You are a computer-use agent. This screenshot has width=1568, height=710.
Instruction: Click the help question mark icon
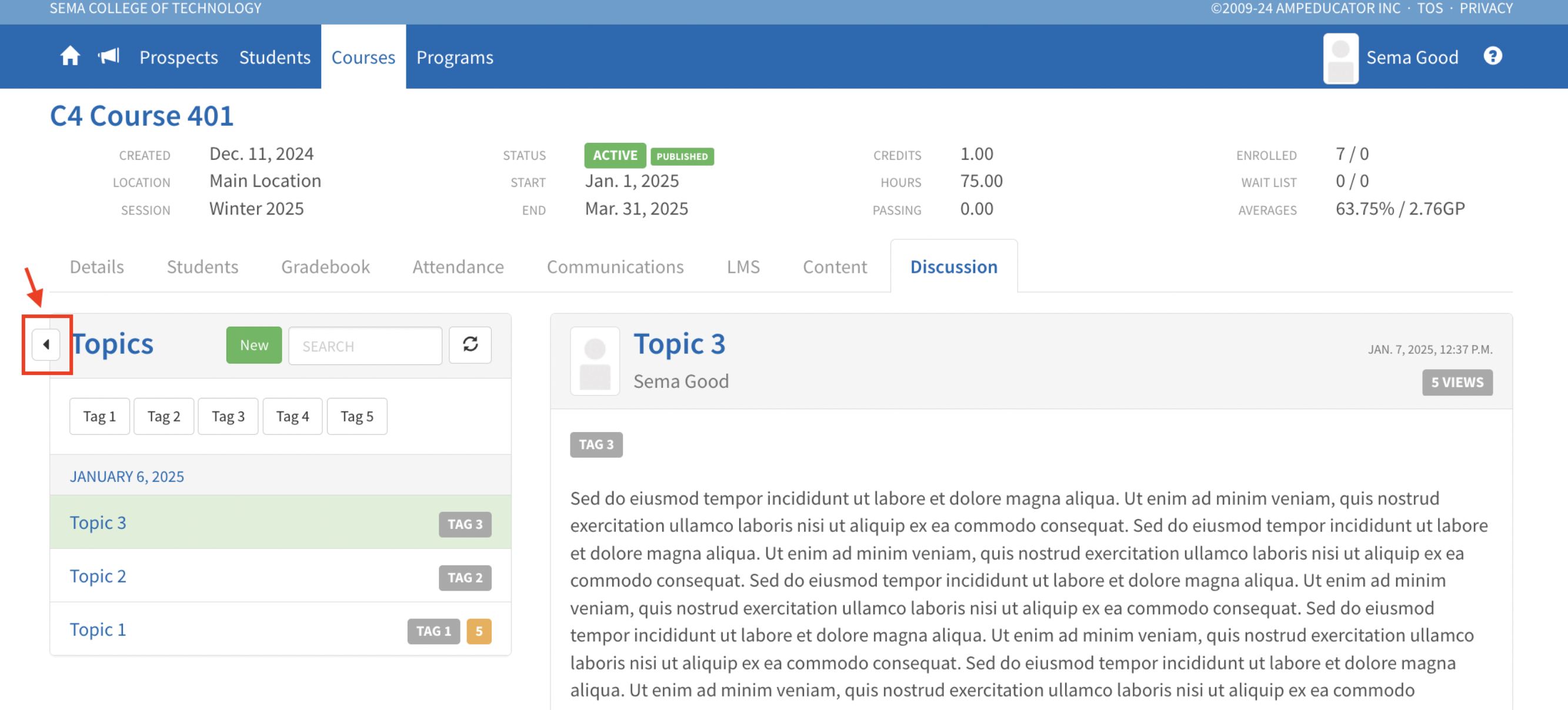1492,56
